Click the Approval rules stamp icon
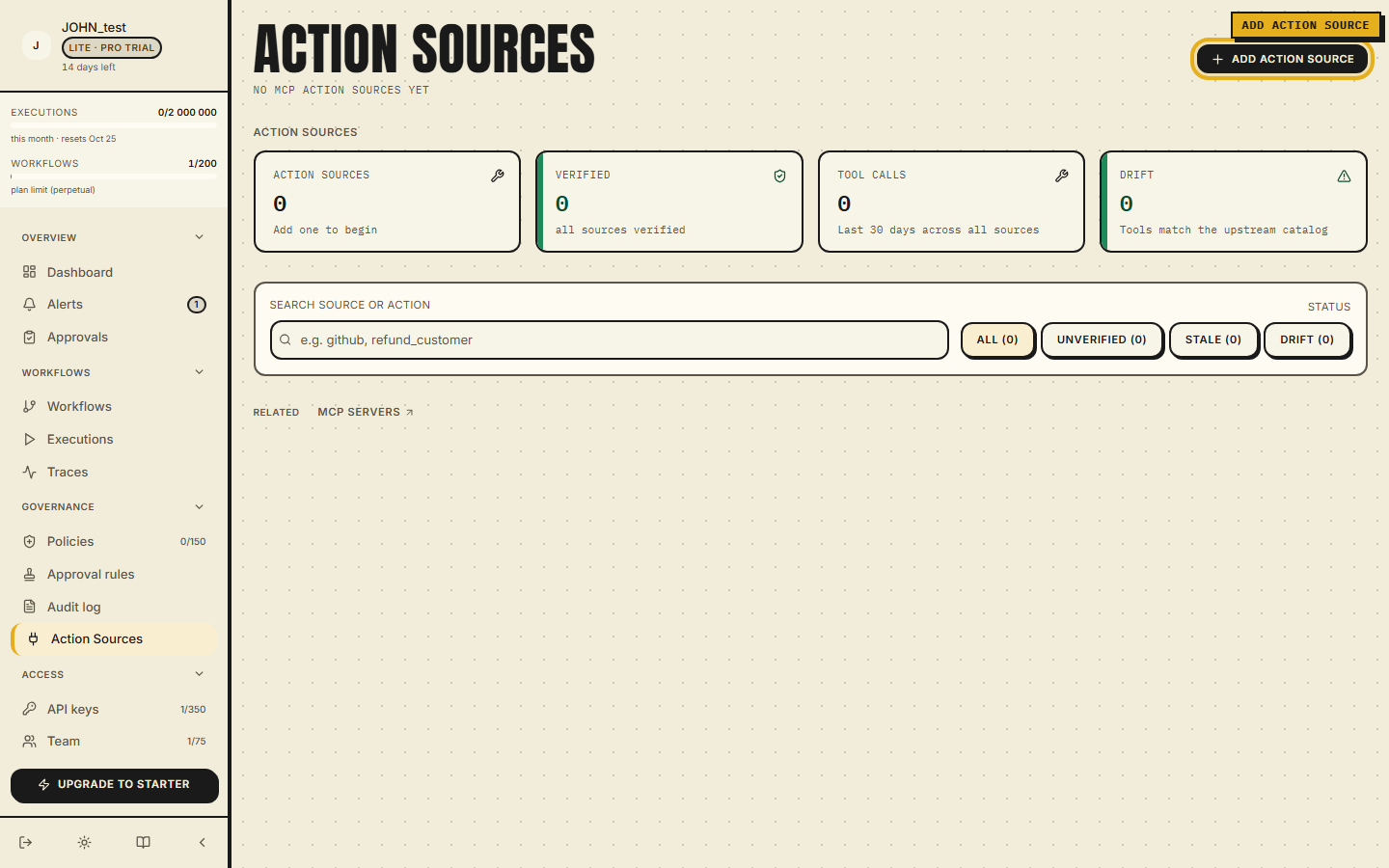1389x868 pixels. click(30, 574)
